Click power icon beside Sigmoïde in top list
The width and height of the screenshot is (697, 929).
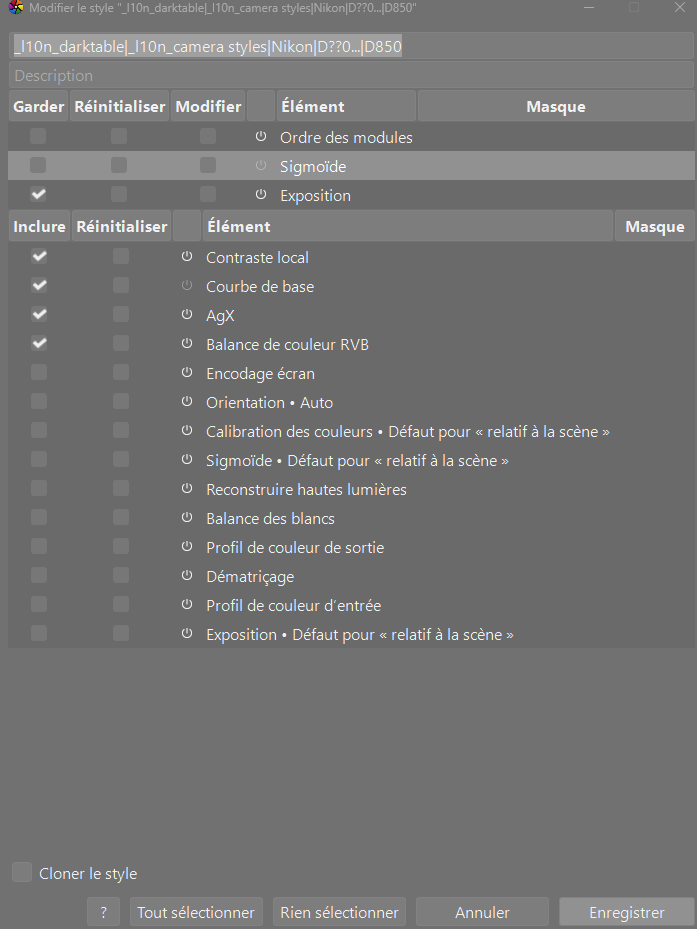(261, 166)
